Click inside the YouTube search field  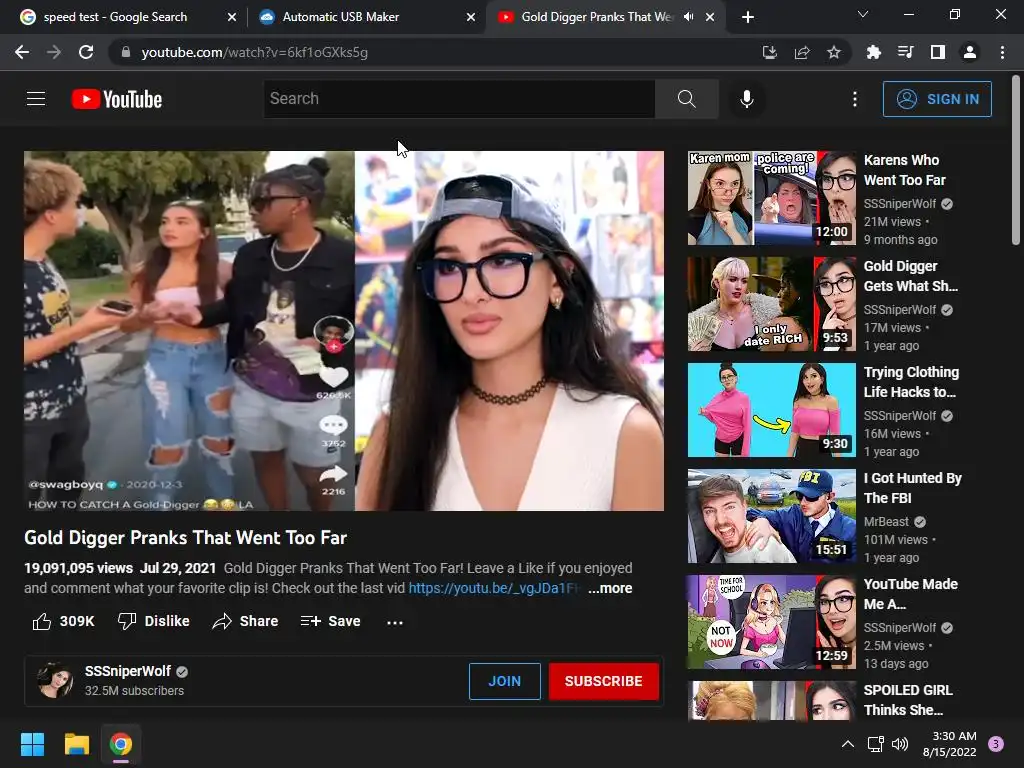(x=459, y=99)
